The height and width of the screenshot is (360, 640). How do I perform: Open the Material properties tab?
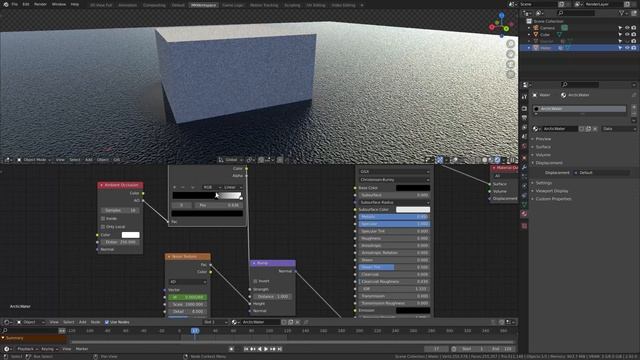[x=524, y=214]
